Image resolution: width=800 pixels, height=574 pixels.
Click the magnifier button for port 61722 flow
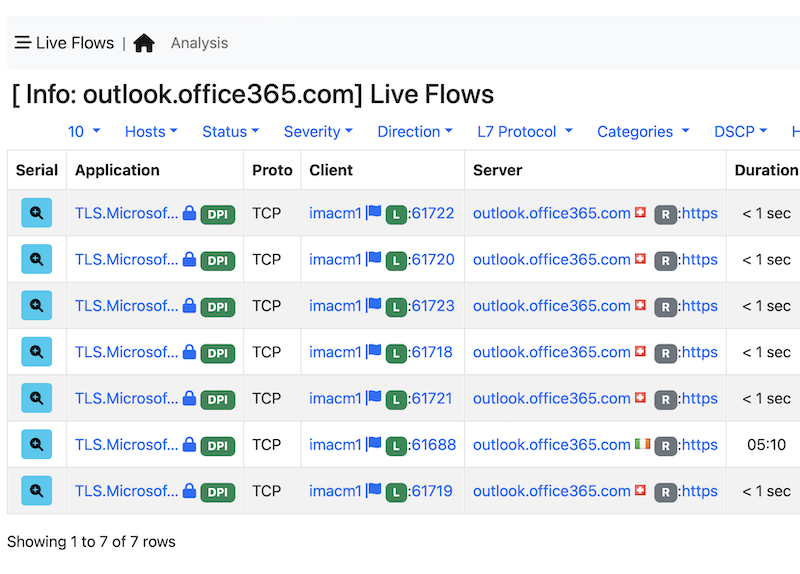pos(37,213)
